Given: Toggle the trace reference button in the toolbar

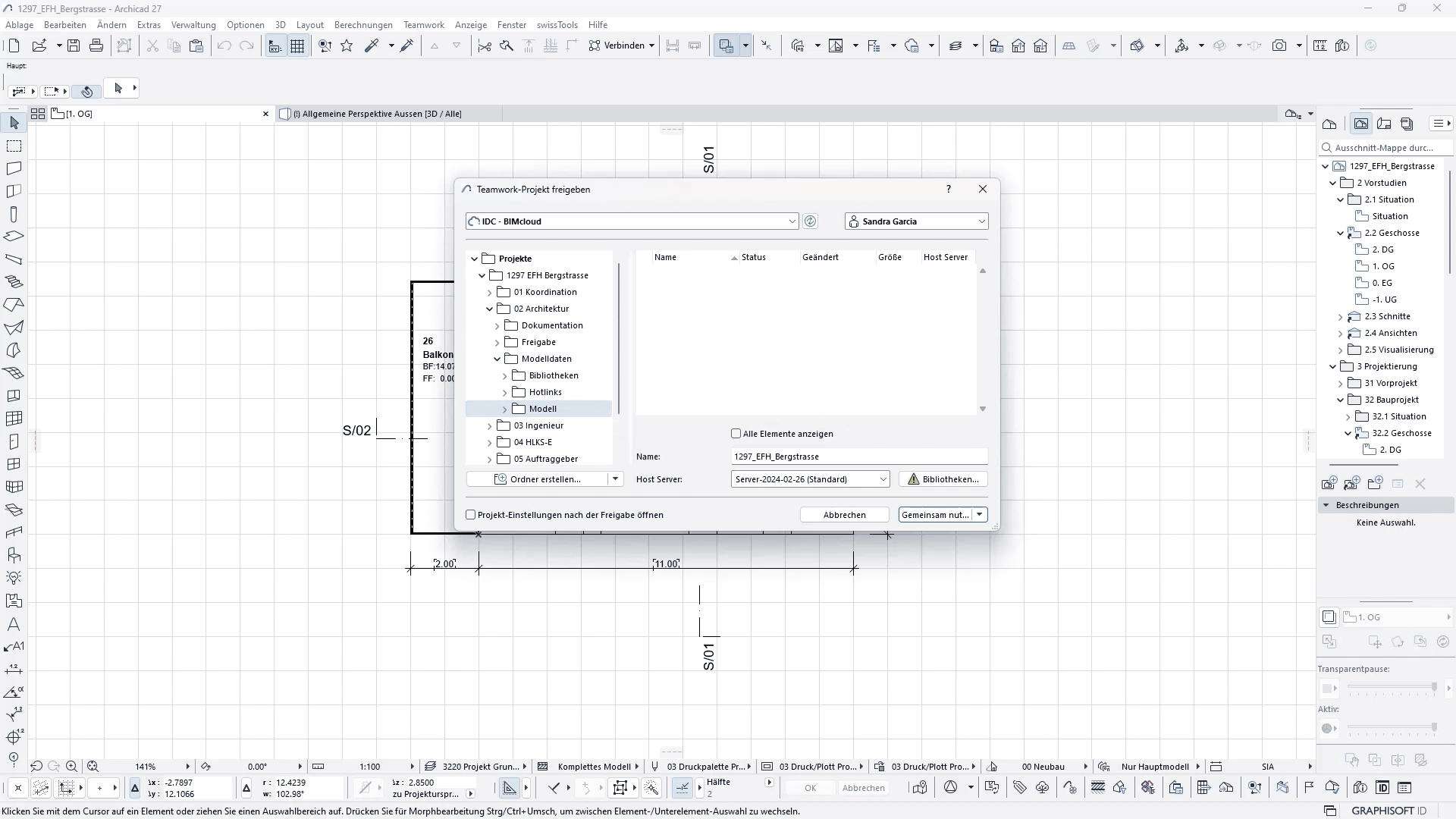Looking at the screenshot, I should [726, 45].
